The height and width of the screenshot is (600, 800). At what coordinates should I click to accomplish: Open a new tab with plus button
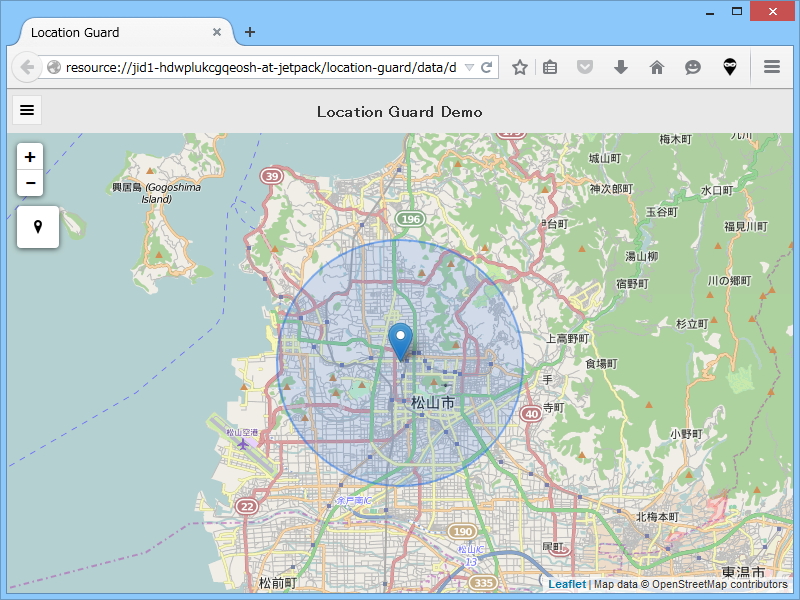tap(249, 32)
